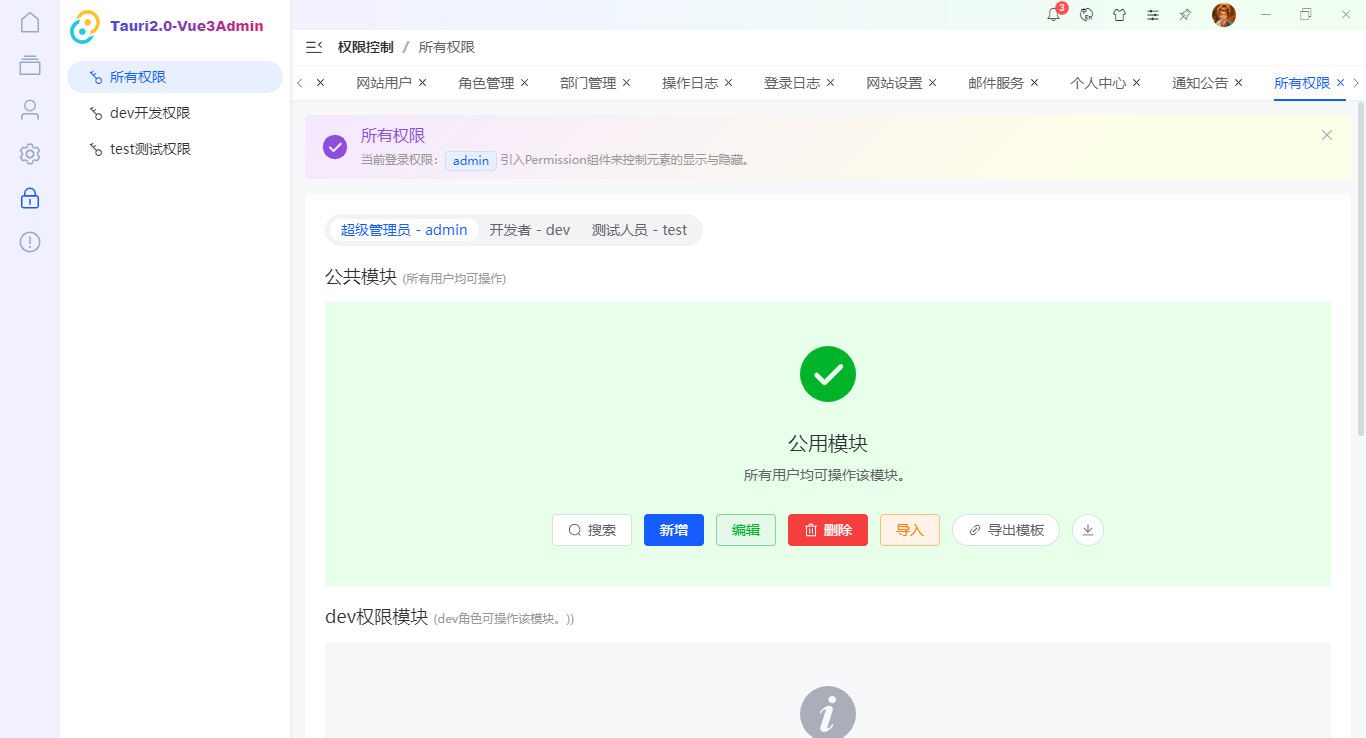This screenshot has width=1366, height=738.
Task: Switch to the 角色管理 tab
Action: coord(487,83)
